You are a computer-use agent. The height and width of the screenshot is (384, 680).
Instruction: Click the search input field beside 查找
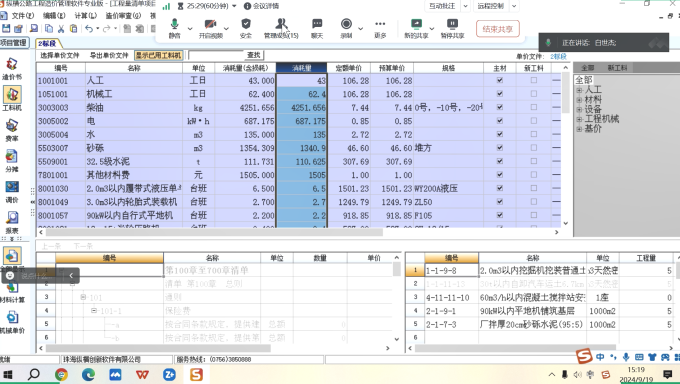[x=216, y=55]
